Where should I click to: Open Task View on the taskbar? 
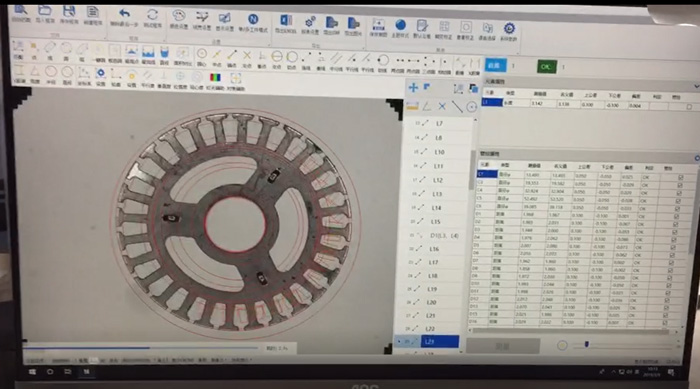[x=67, y=372]
